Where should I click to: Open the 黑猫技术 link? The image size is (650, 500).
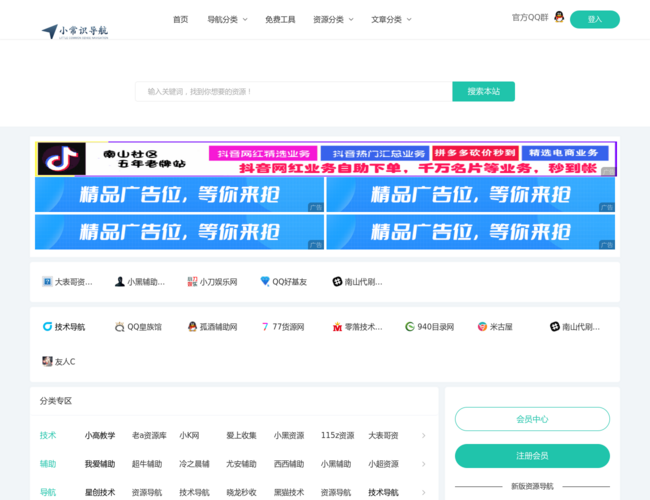(289, 493)
